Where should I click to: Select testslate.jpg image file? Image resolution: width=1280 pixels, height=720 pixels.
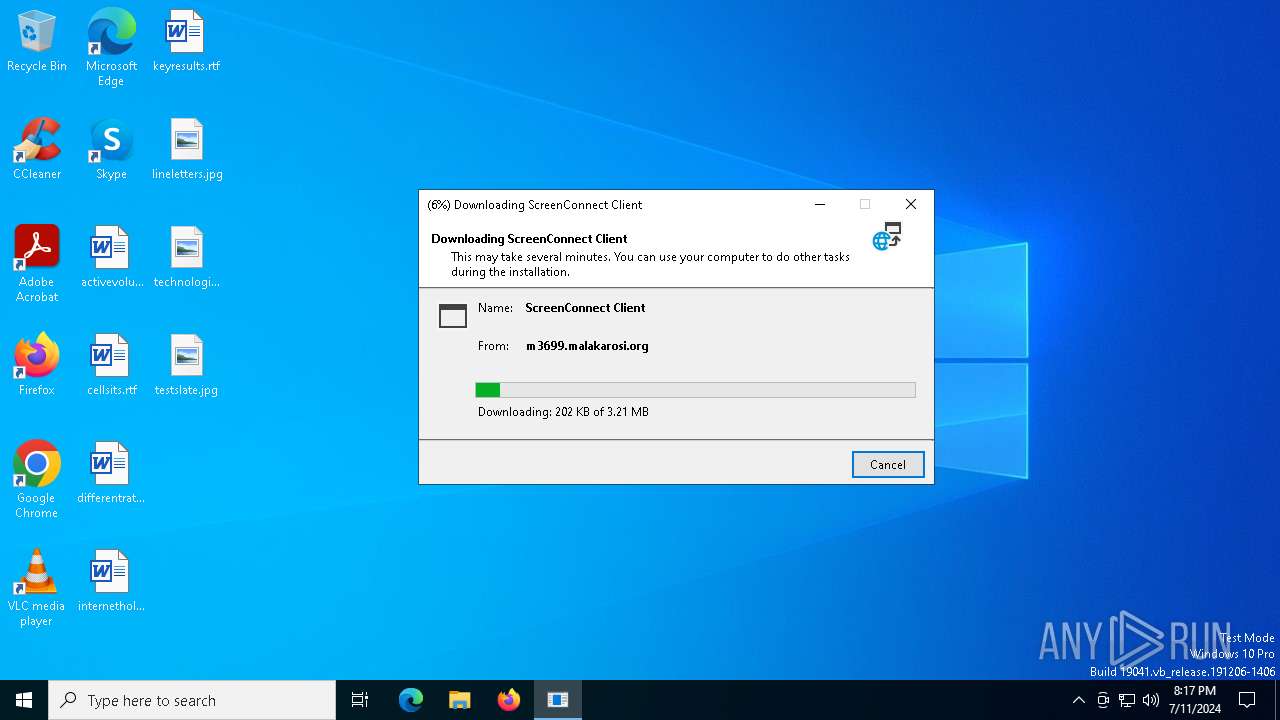tap(186, 366)
